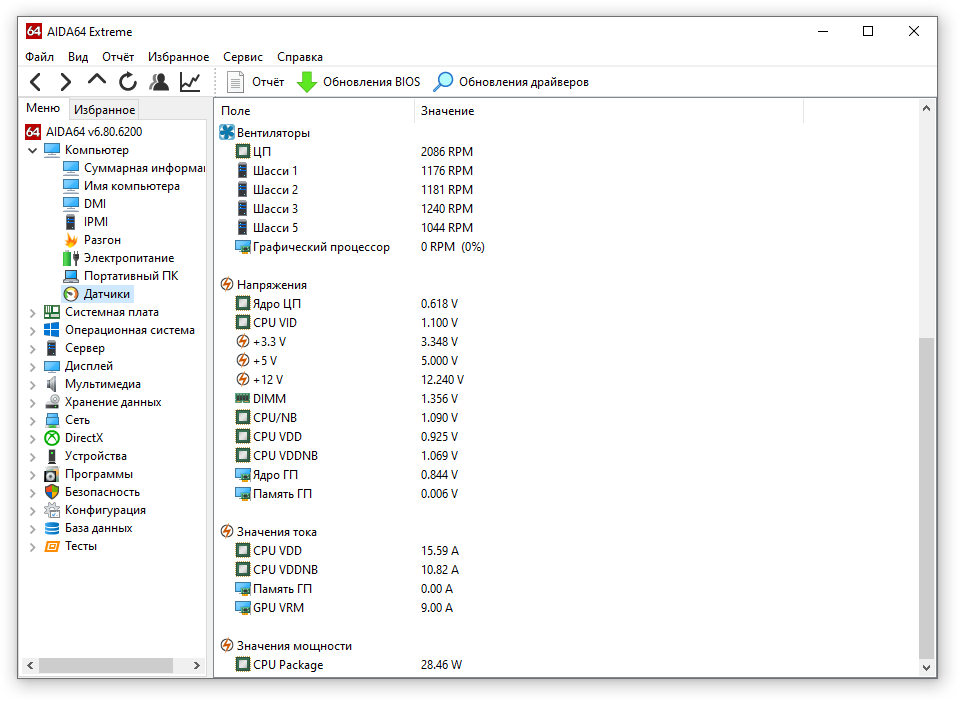This screenshot has height=701, width=959.
Task: Expand the Операционная система node
Action: pos(32,330)
